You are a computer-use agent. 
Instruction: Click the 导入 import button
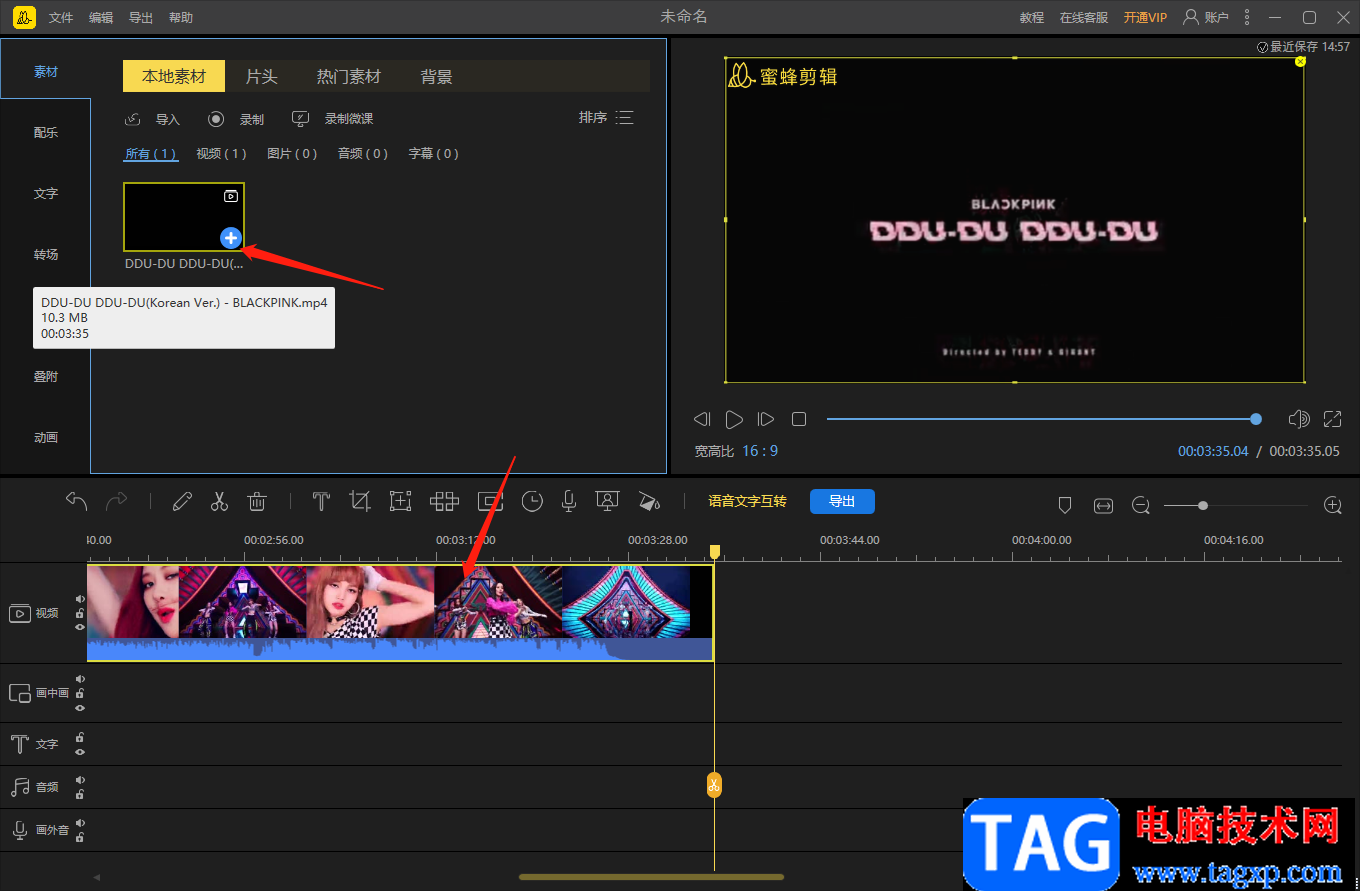[152, 119]
